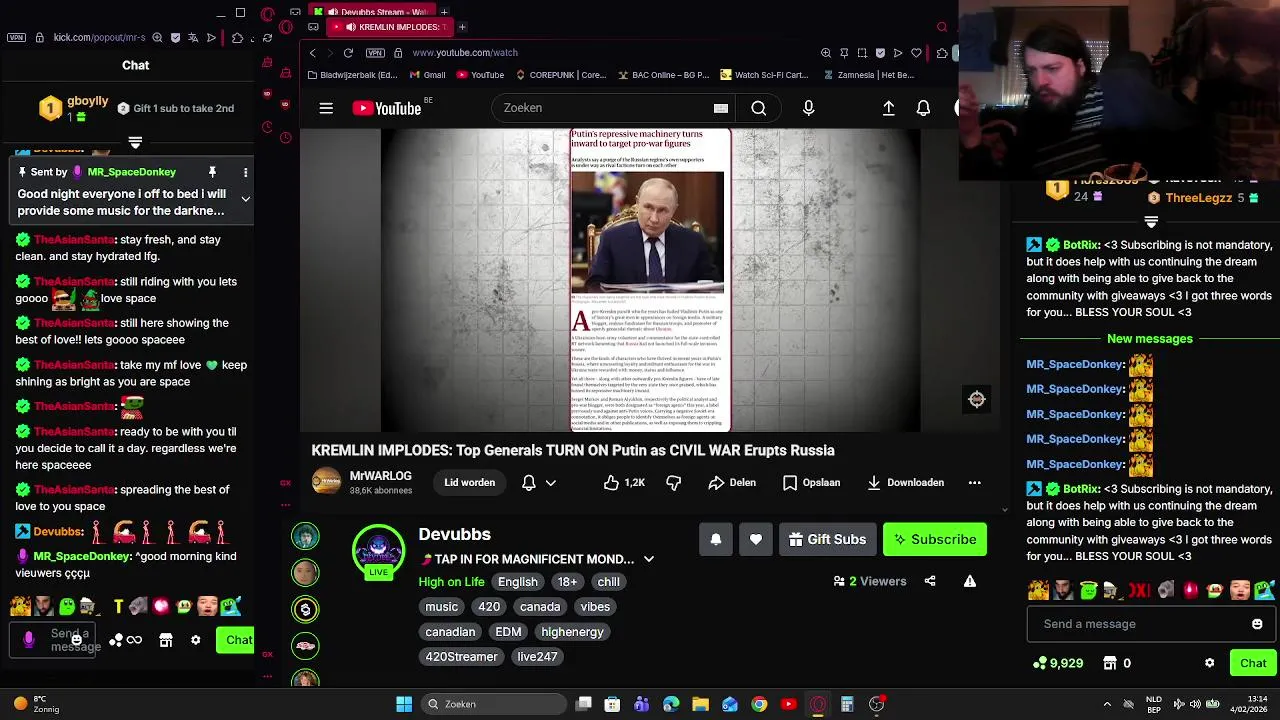The image size is (1280, 720).
Task: Open right chat settings gear
Action: (1210, 663)
